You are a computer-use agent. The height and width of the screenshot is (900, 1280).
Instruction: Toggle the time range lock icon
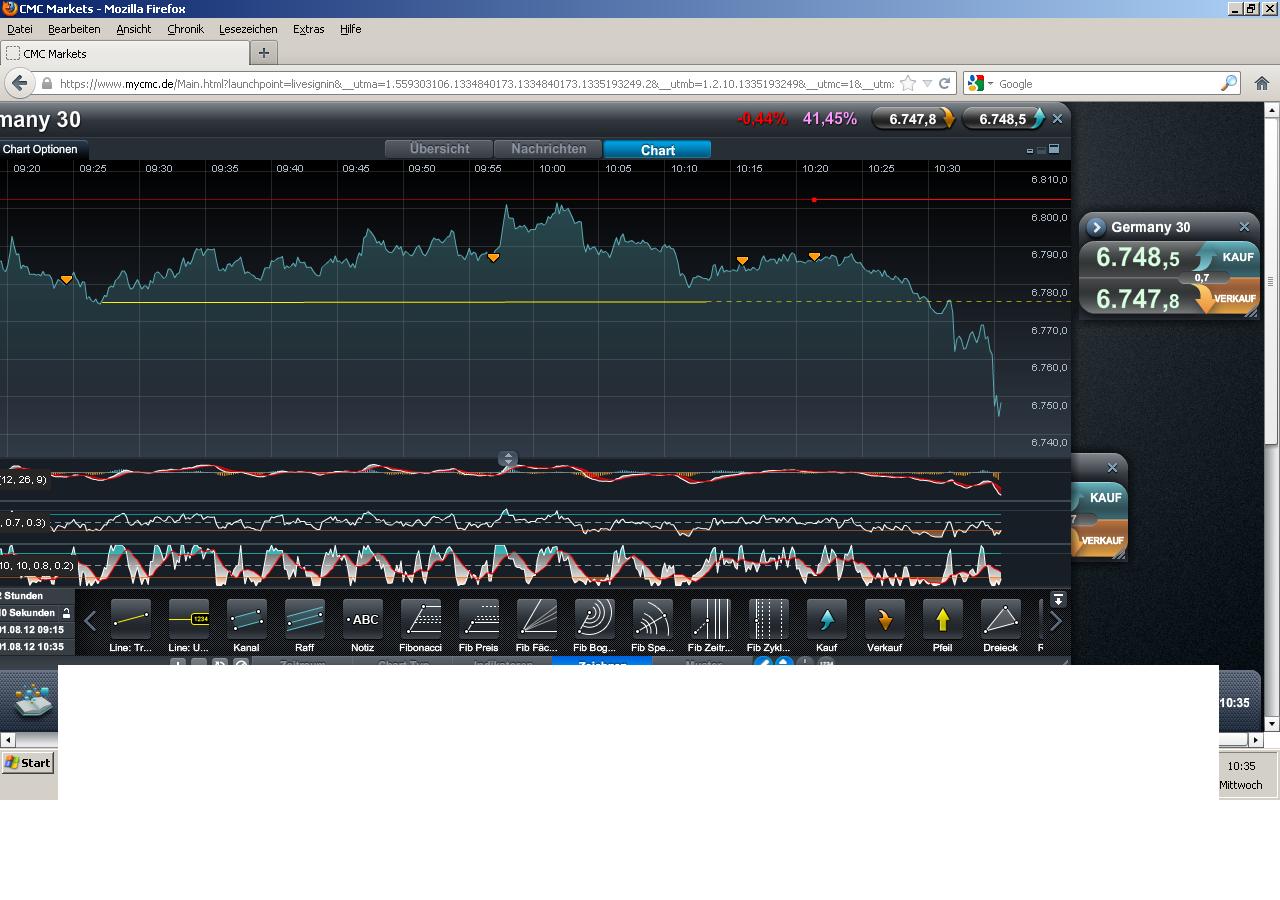click(67, 613)
